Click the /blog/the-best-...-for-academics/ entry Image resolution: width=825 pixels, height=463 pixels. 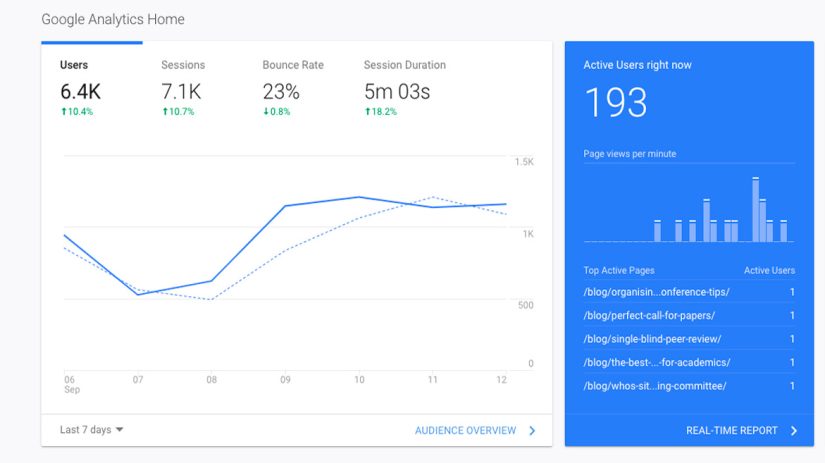coord(656,362)
